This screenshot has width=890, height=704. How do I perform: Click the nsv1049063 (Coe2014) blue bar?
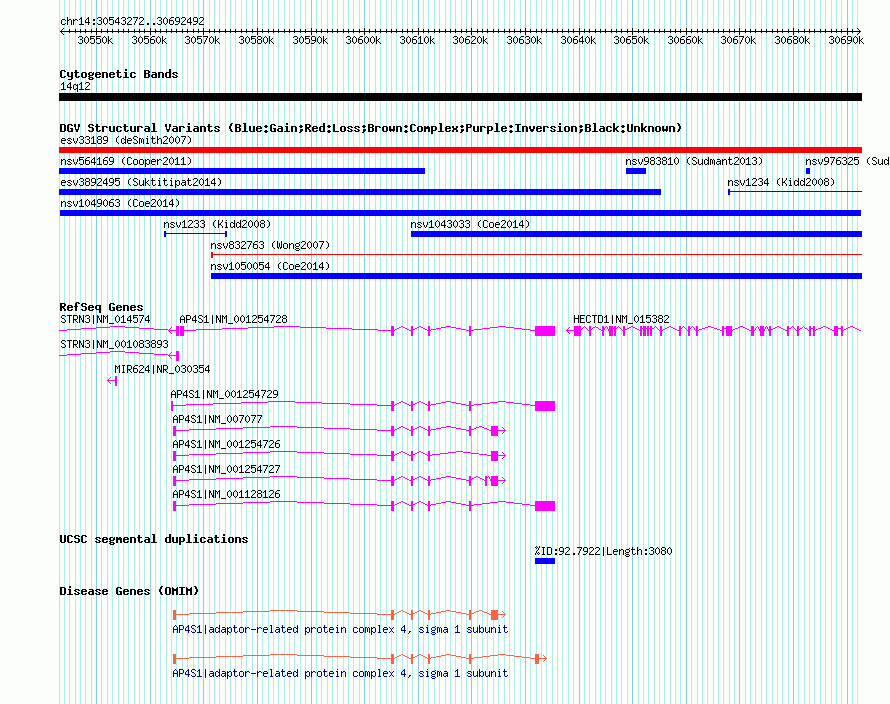click(x=460, y=213)
